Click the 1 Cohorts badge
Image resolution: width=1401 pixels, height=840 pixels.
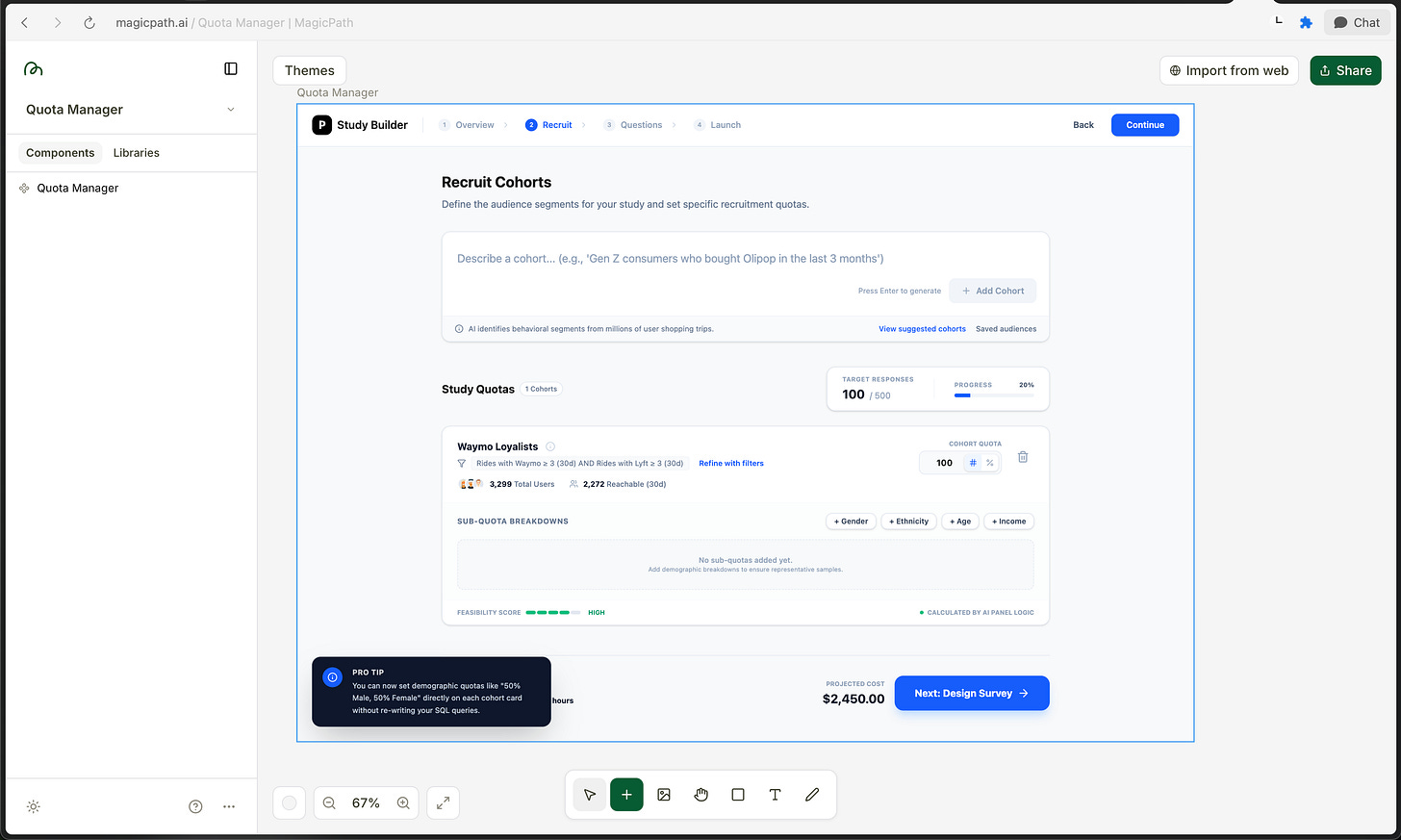542,389
